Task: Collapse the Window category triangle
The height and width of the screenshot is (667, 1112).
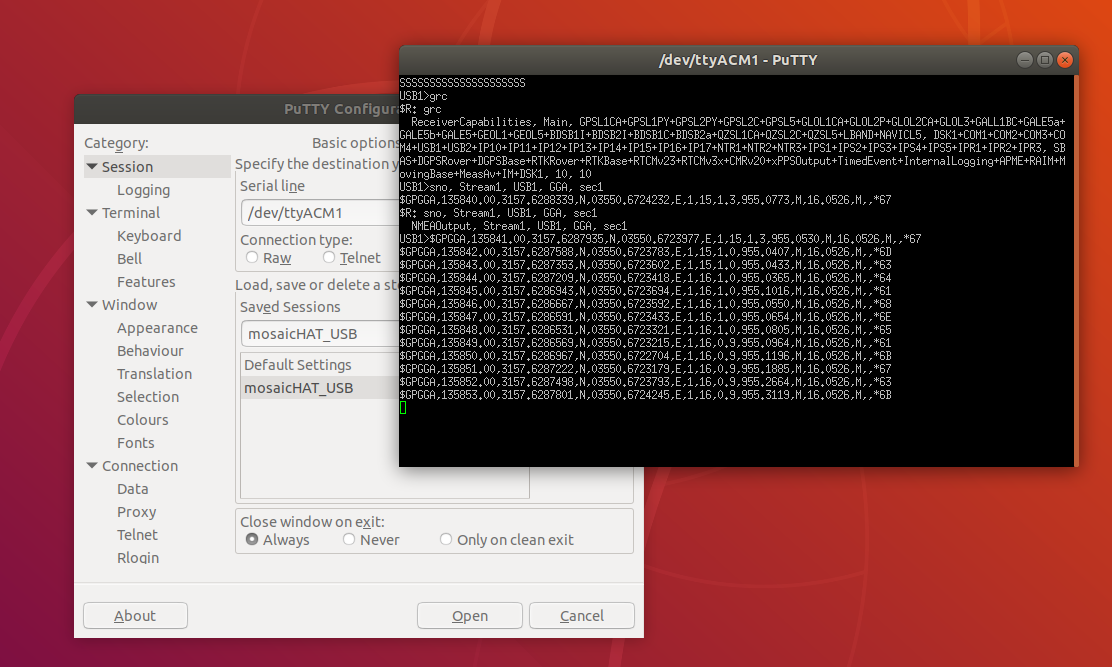Action: pos(92,305)
